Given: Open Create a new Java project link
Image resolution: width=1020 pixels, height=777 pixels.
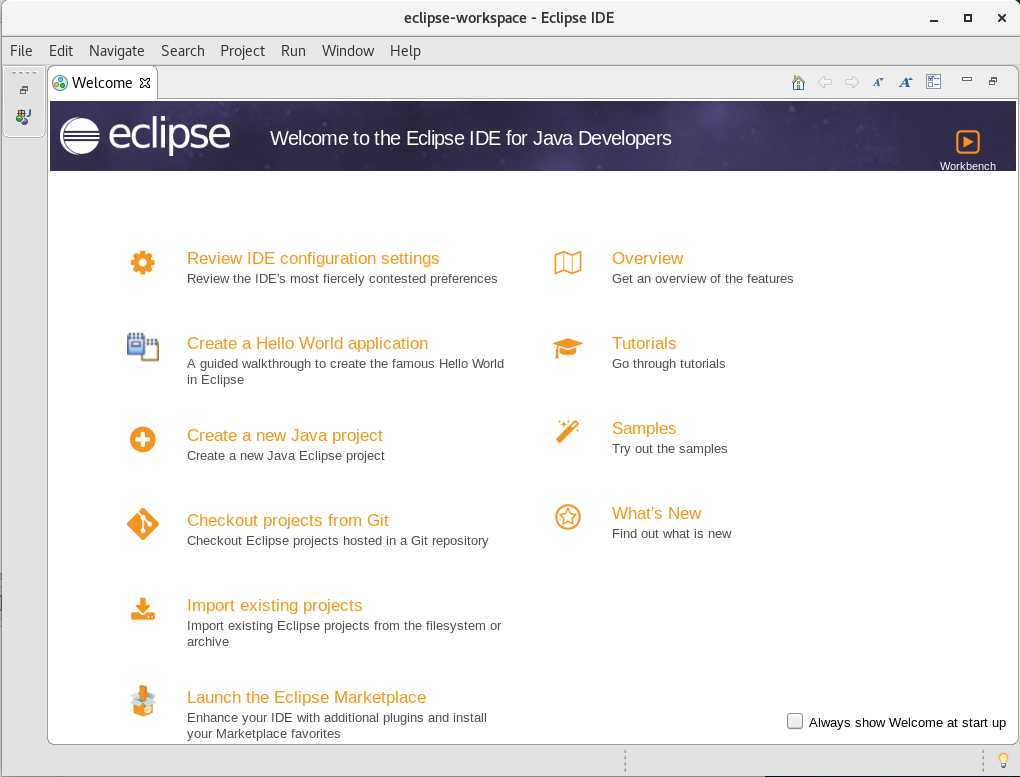Looking at the screenshot, I should click(284, 435).
